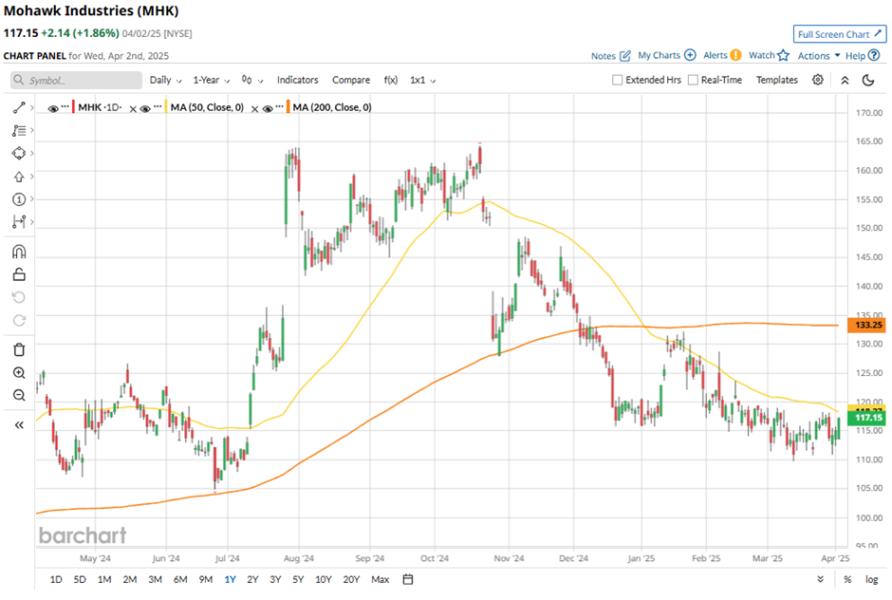Toggle the drawings lock icon
Screen dimensions: 892x600
tap(19, 275)
